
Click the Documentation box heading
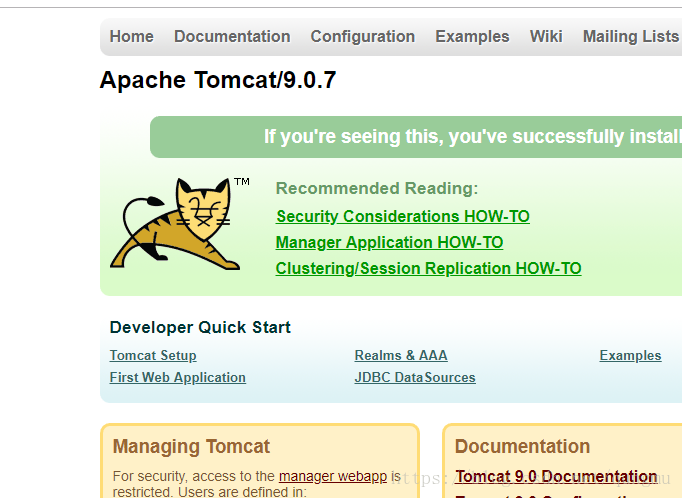(522, 447)
